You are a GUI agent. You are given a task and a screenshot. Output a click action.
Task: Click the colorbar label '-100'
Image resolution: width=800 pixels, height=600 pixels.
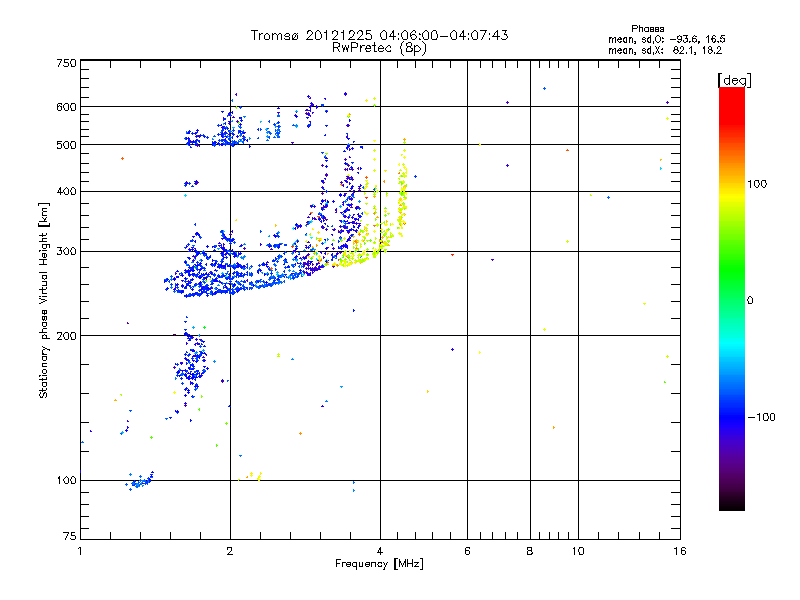pos(761,417)
